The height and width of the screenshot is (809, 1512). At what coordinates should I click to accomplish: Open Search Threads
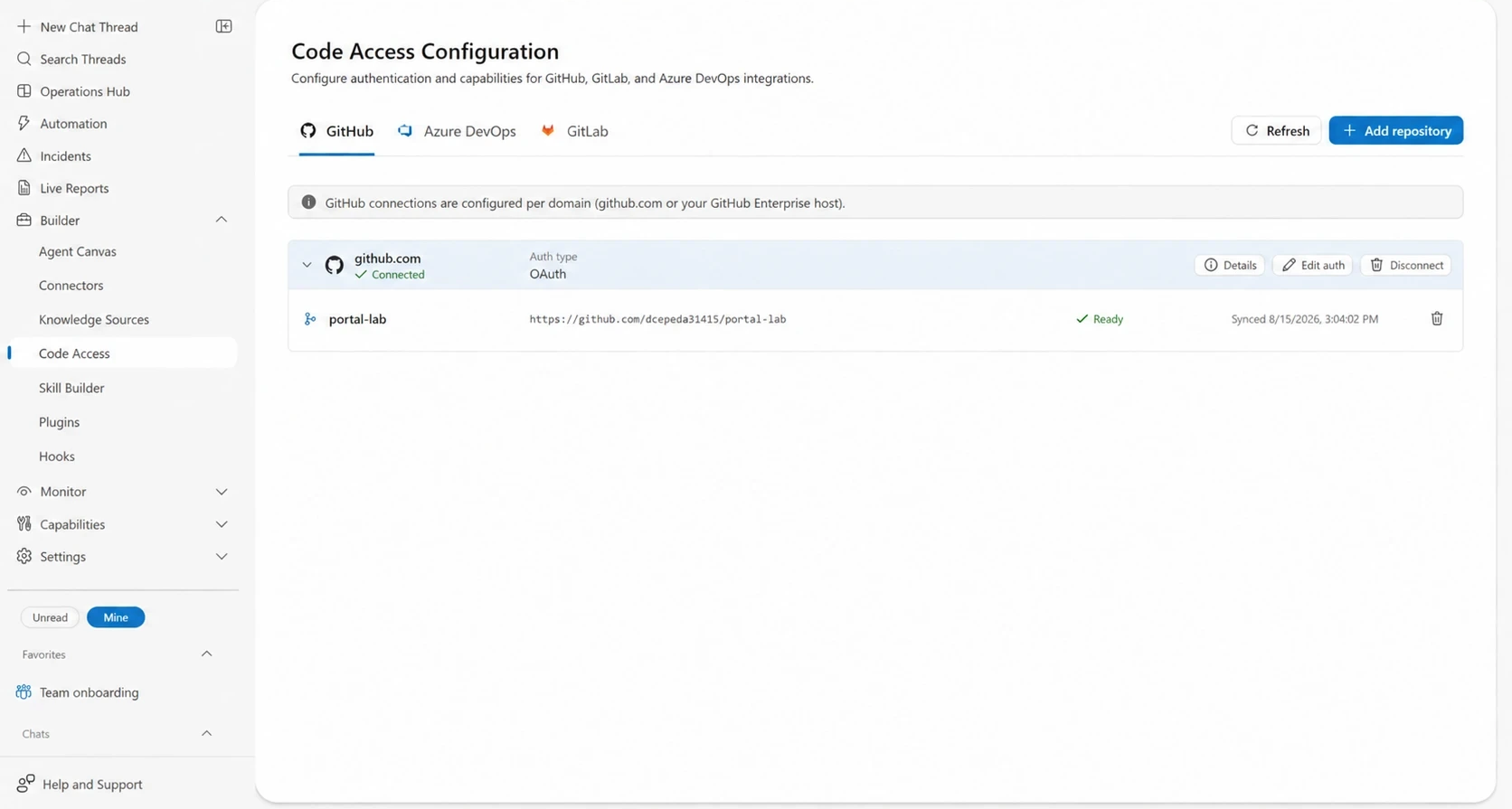coord(83,59)
